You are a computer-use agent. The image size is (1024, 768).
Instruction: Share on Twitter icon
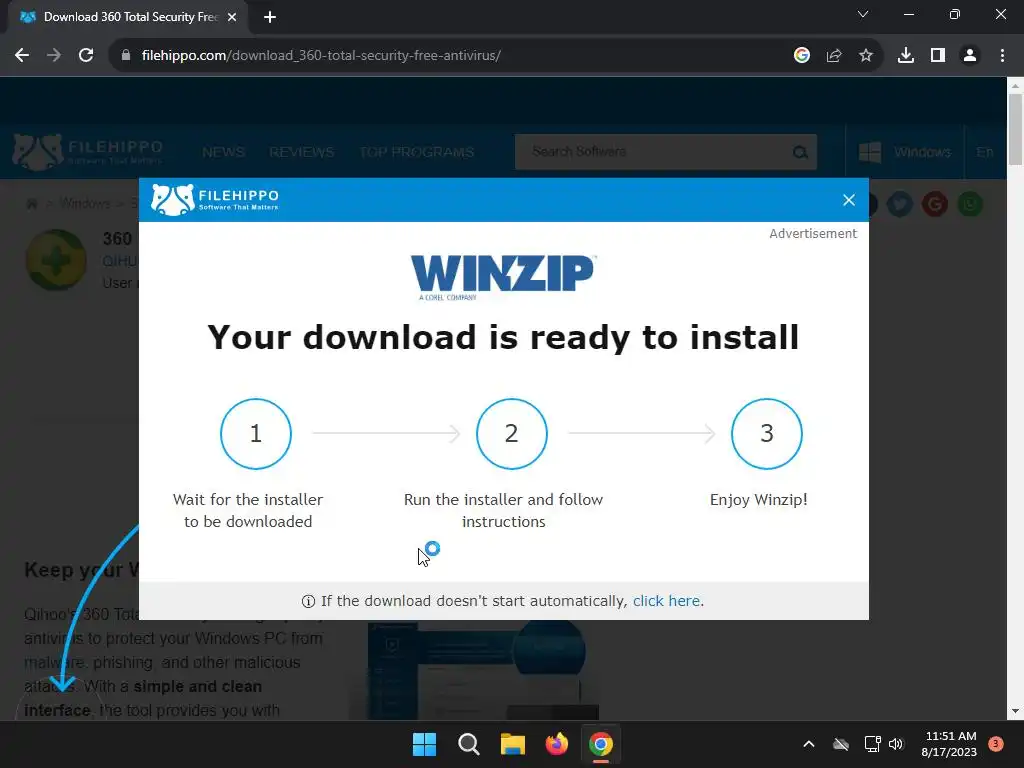coord(899,204)
